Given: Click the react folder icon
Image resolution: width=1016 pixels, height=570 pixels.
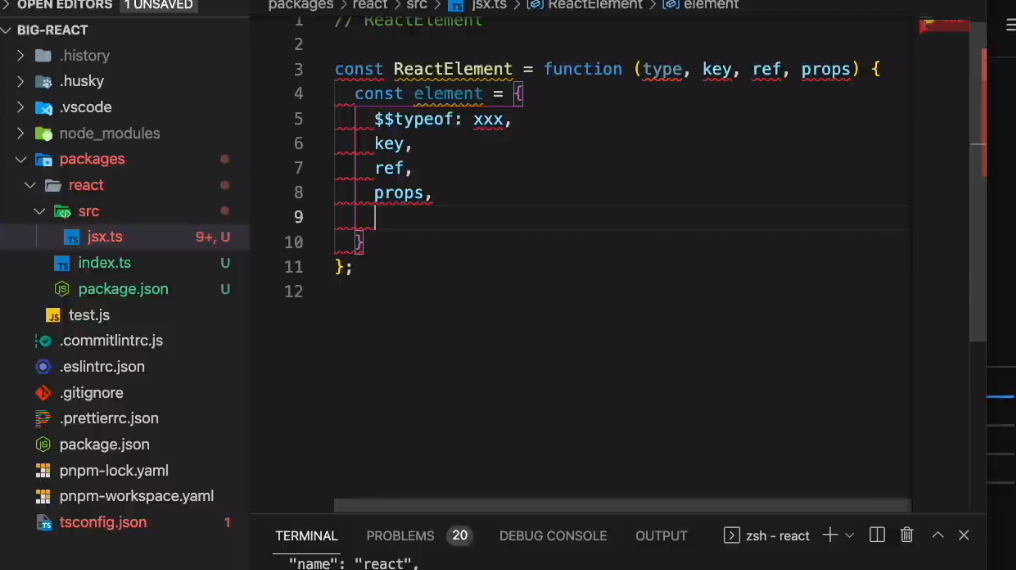Looking at the screenshot, I should (53, 185).
